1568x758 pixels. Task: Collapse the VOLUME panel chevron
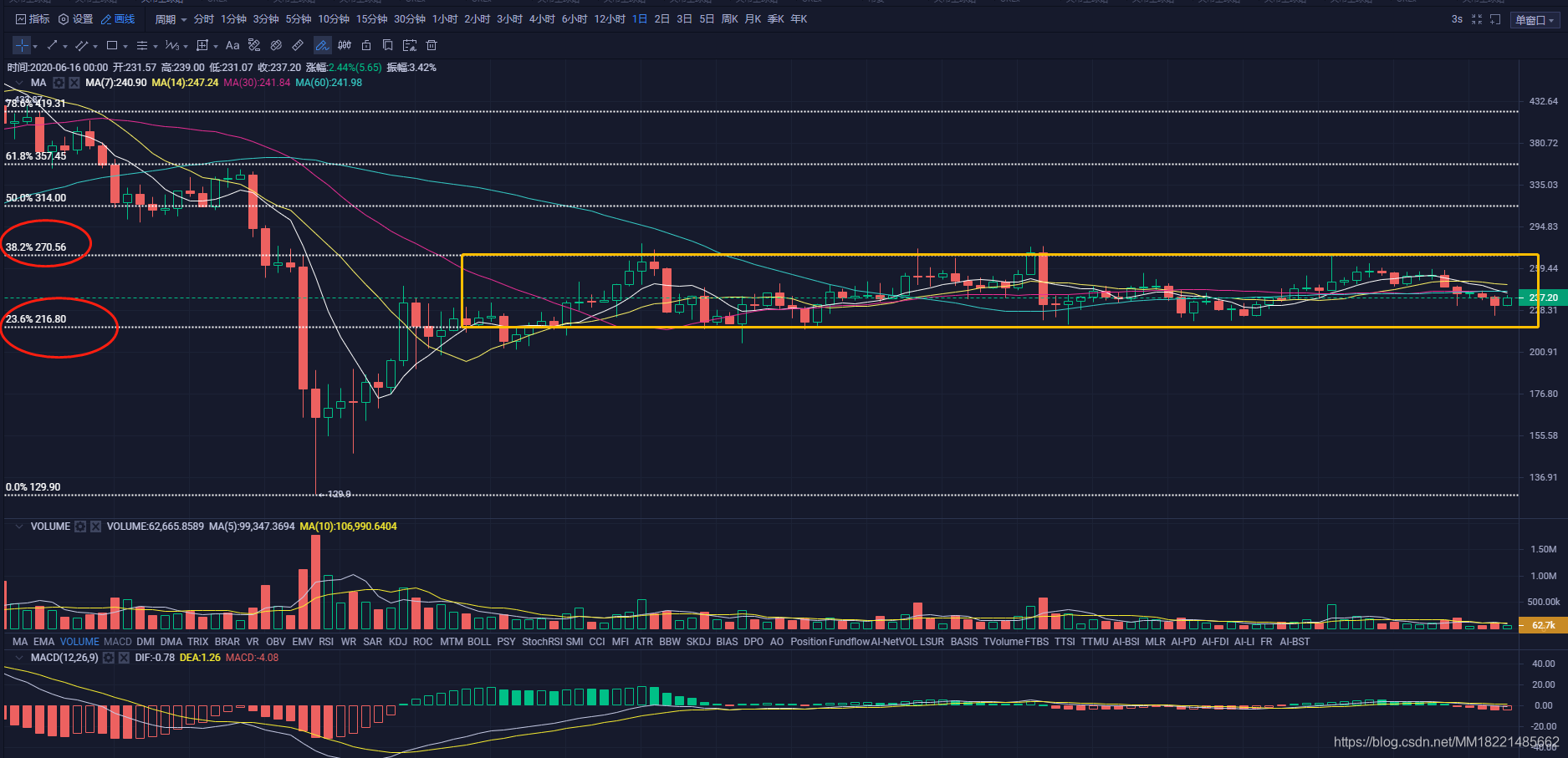point(18,527)
